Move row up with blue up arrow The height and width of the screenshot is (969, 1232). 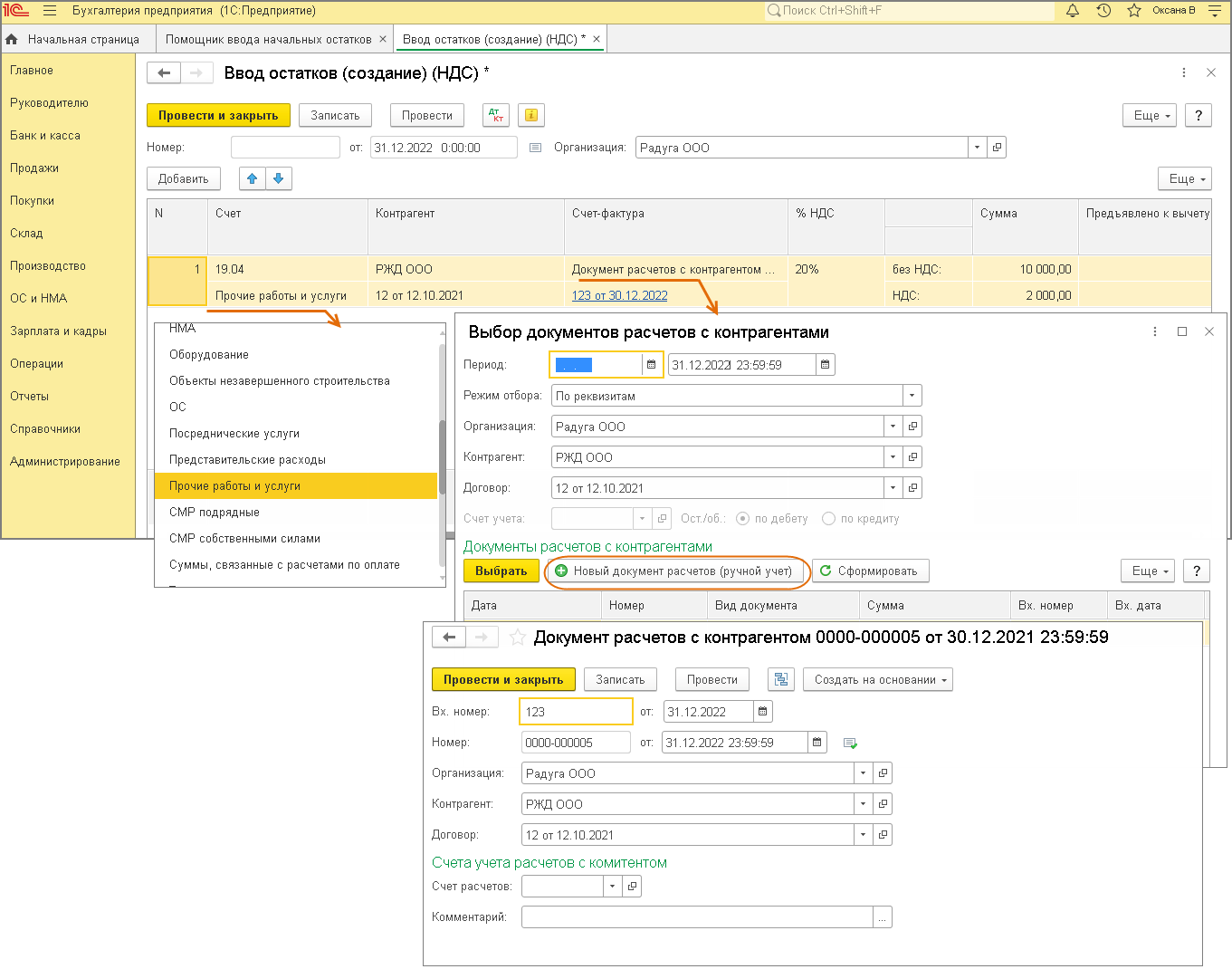pos(253,178)
